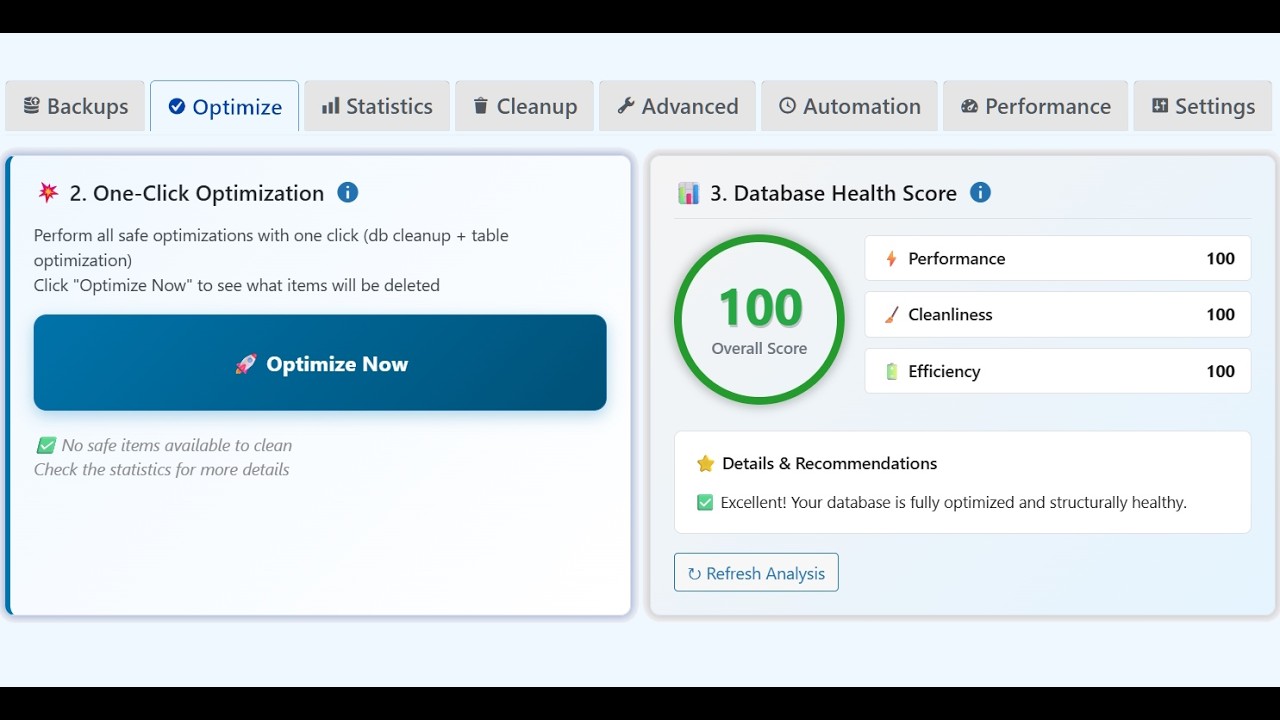Click the wrench icon on Advanced tab
Viewport: 1280px width, 720px height.
coord(626,105)
